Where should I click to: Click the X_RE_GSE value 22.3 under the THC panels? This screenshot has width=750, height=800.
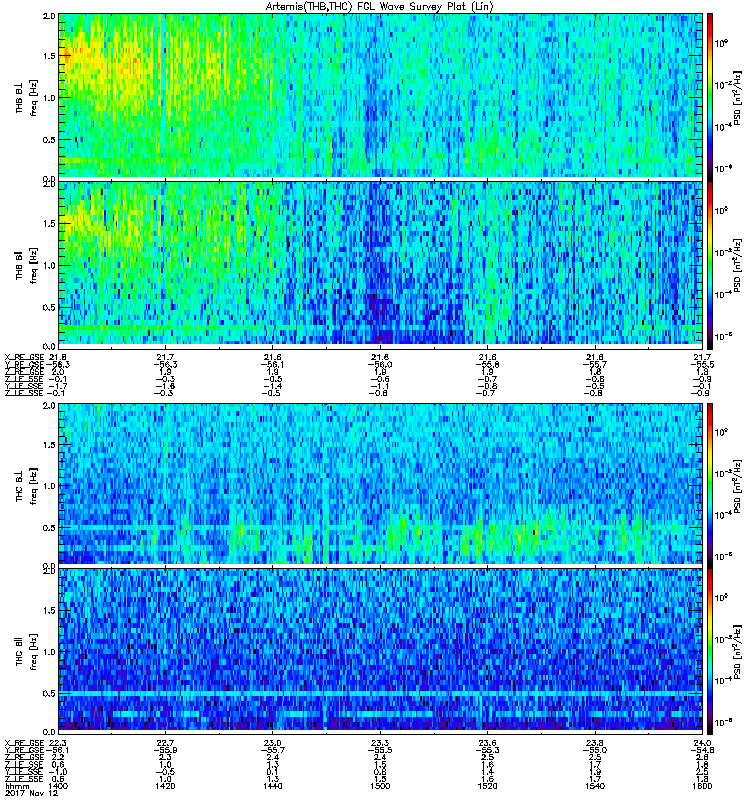pyautogui.click(x=57, y=742)
